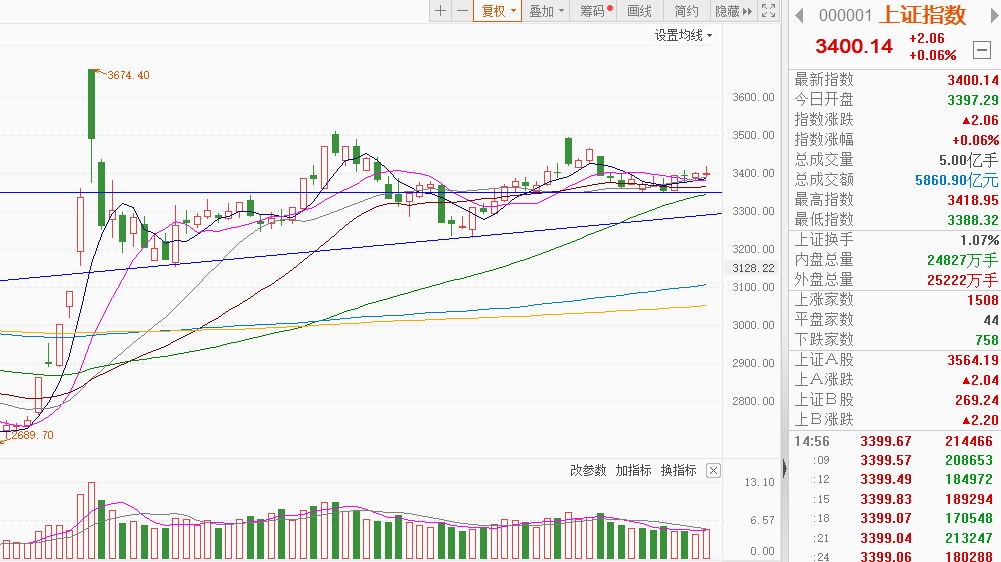
Task: Toggle the 画线 drawing mode
Action: [639, 11]
